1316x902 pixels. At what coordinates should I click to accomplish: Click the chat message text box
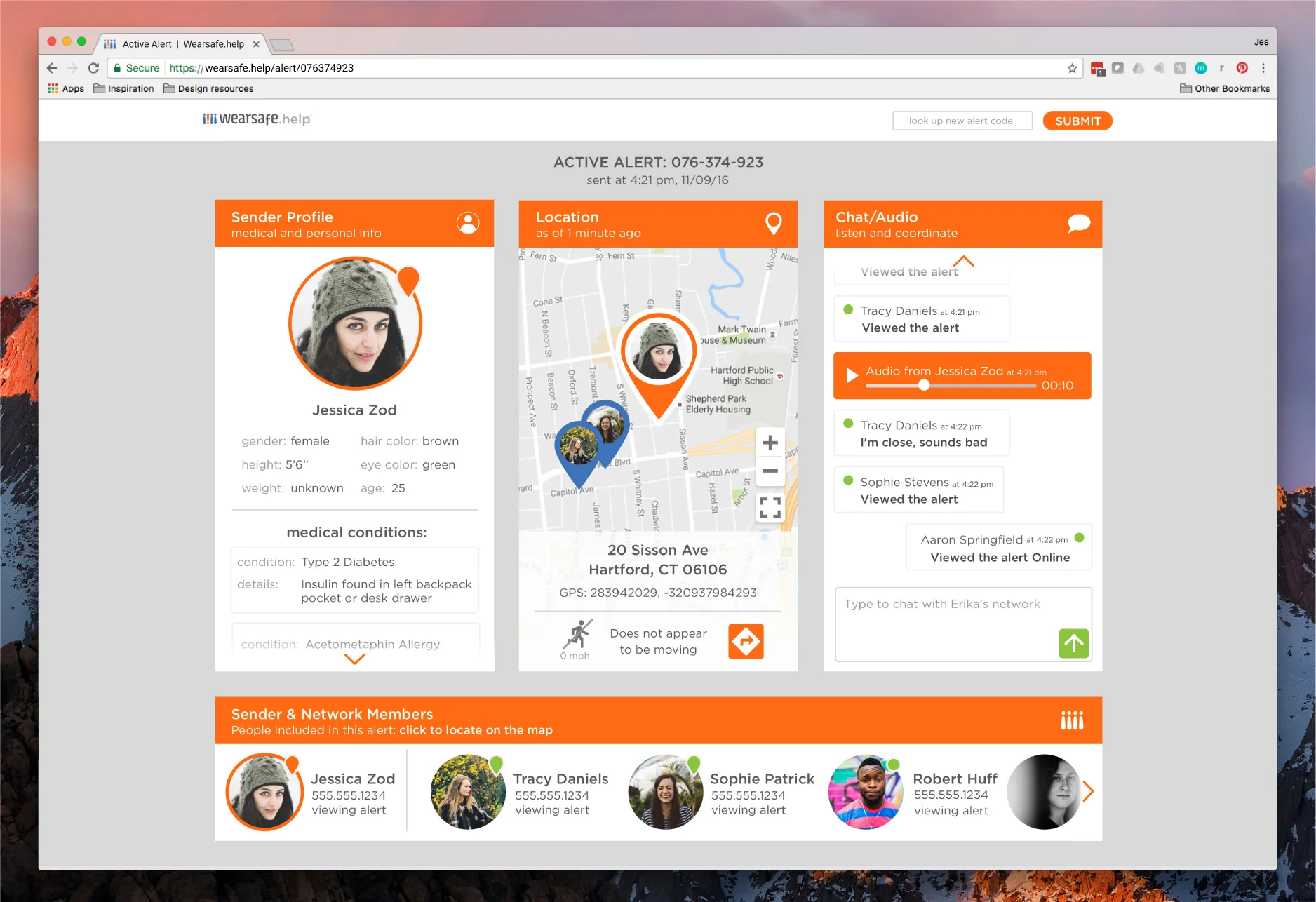pos(963,624)
